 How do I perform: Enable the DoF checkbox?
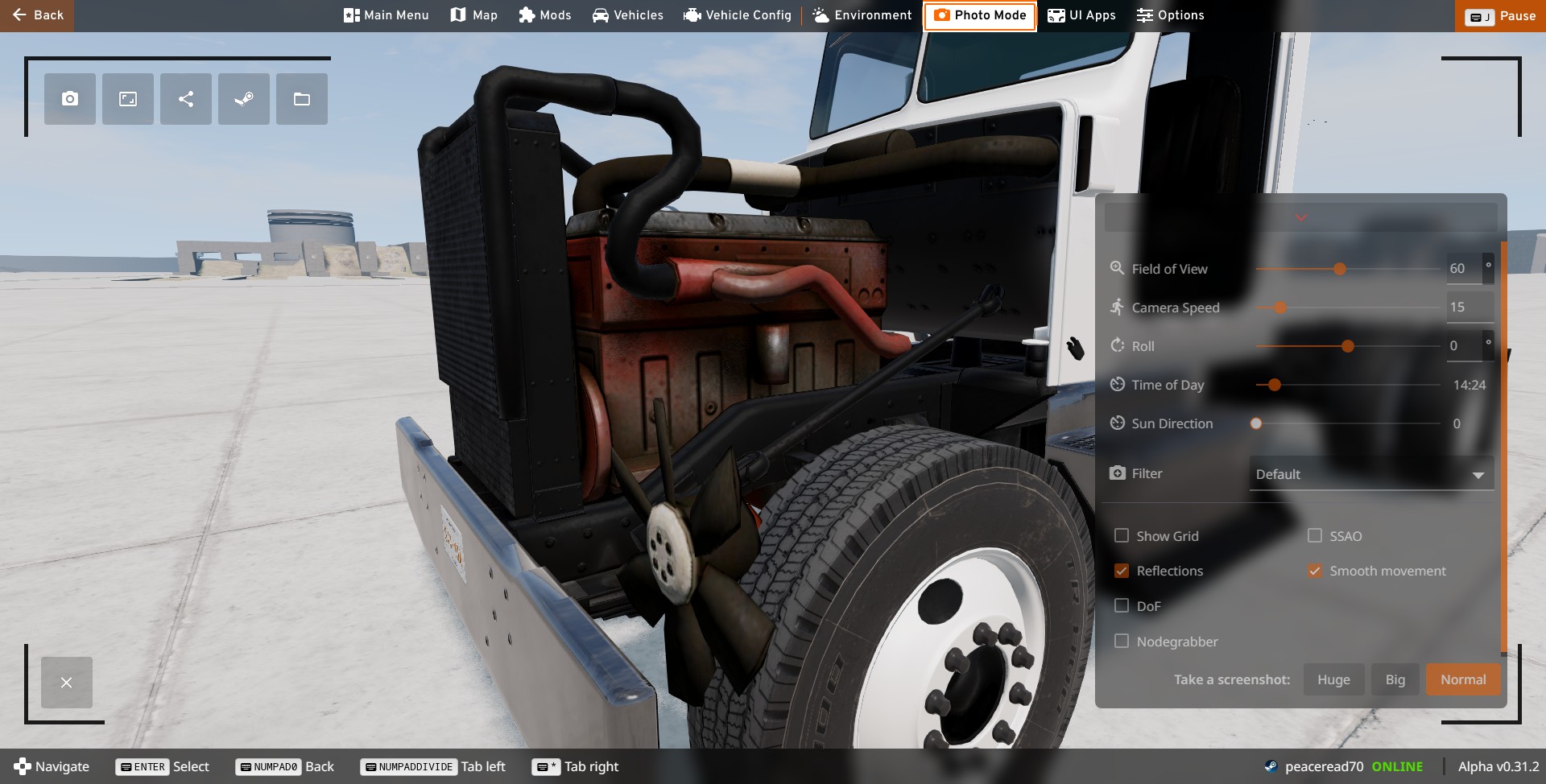[x=1122, y=605]
